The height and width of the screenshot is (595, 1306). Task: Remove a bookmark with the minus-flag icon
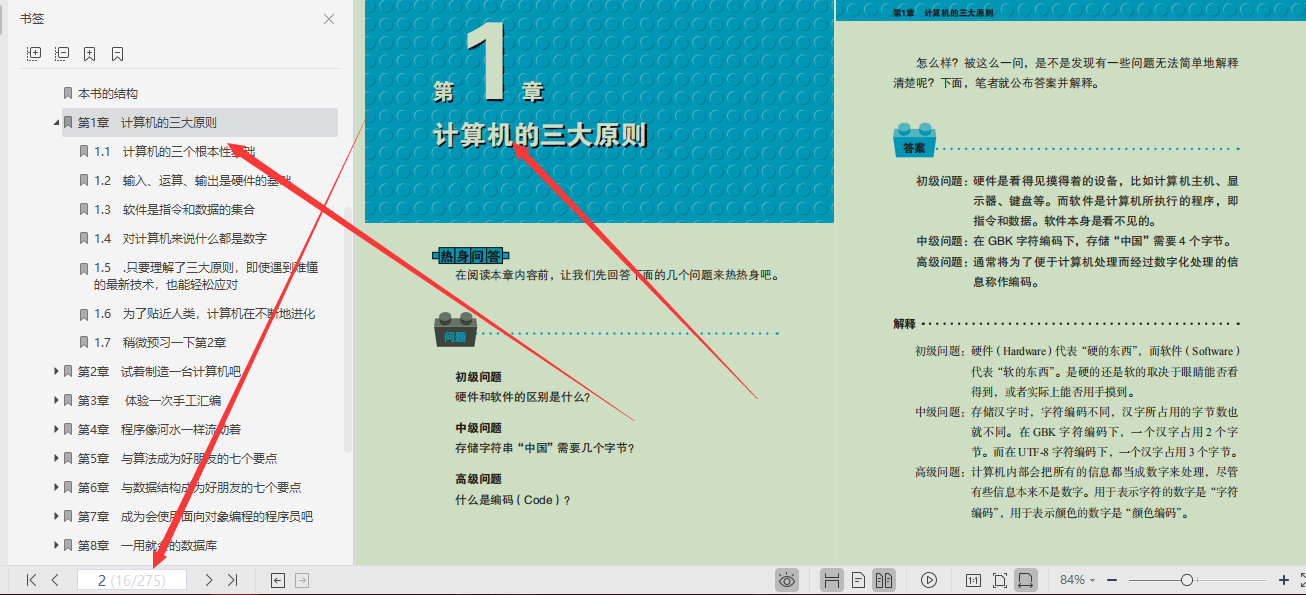click(x=115, y=53)
